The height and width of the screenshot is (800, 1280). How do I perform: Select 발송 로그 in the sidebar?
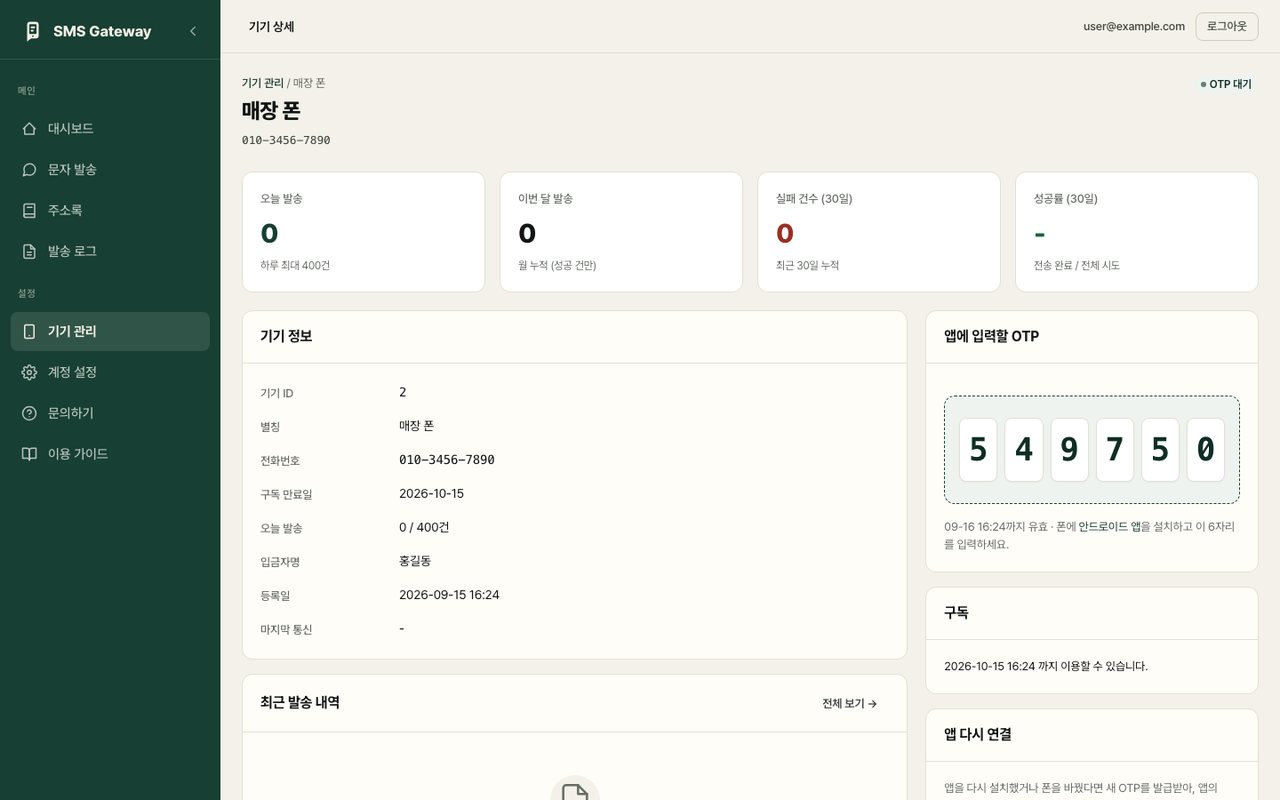click(110, 252)
